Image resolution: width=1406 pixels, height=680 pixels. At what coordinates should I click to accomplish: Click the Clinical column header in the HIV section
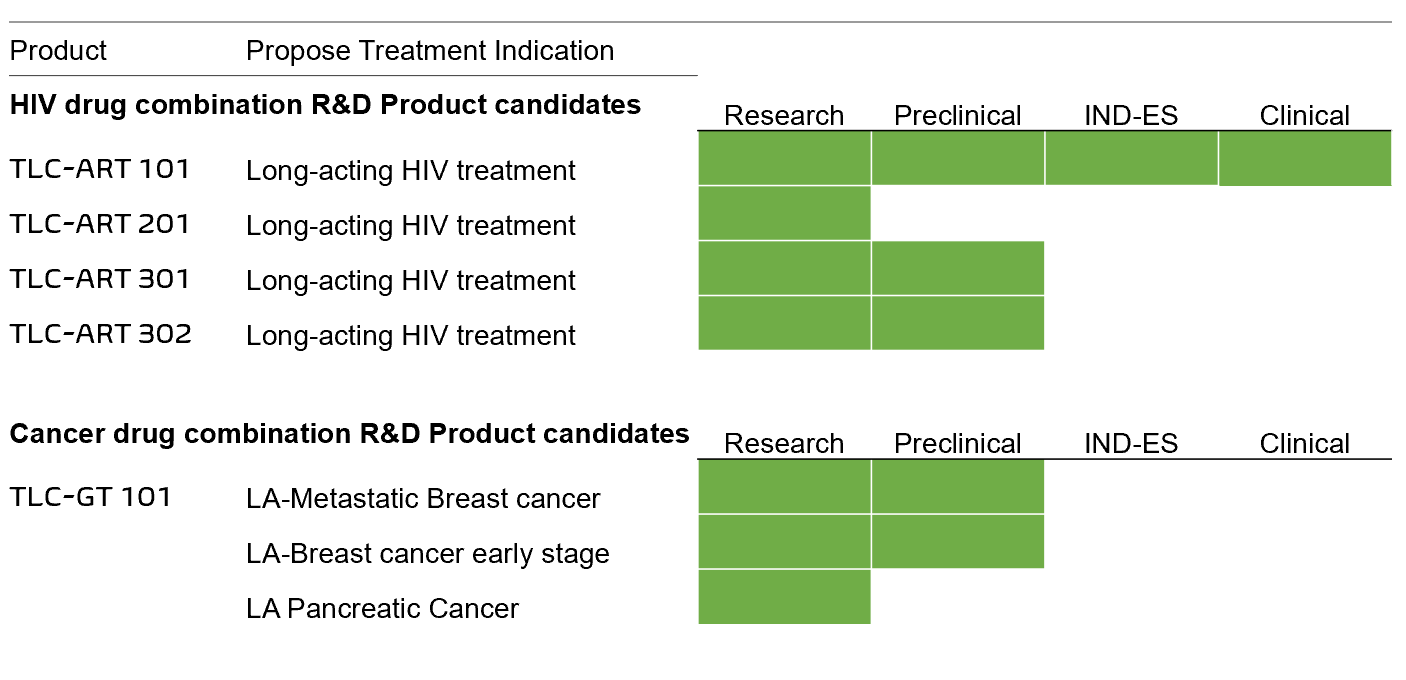(x=1305, y=116)
